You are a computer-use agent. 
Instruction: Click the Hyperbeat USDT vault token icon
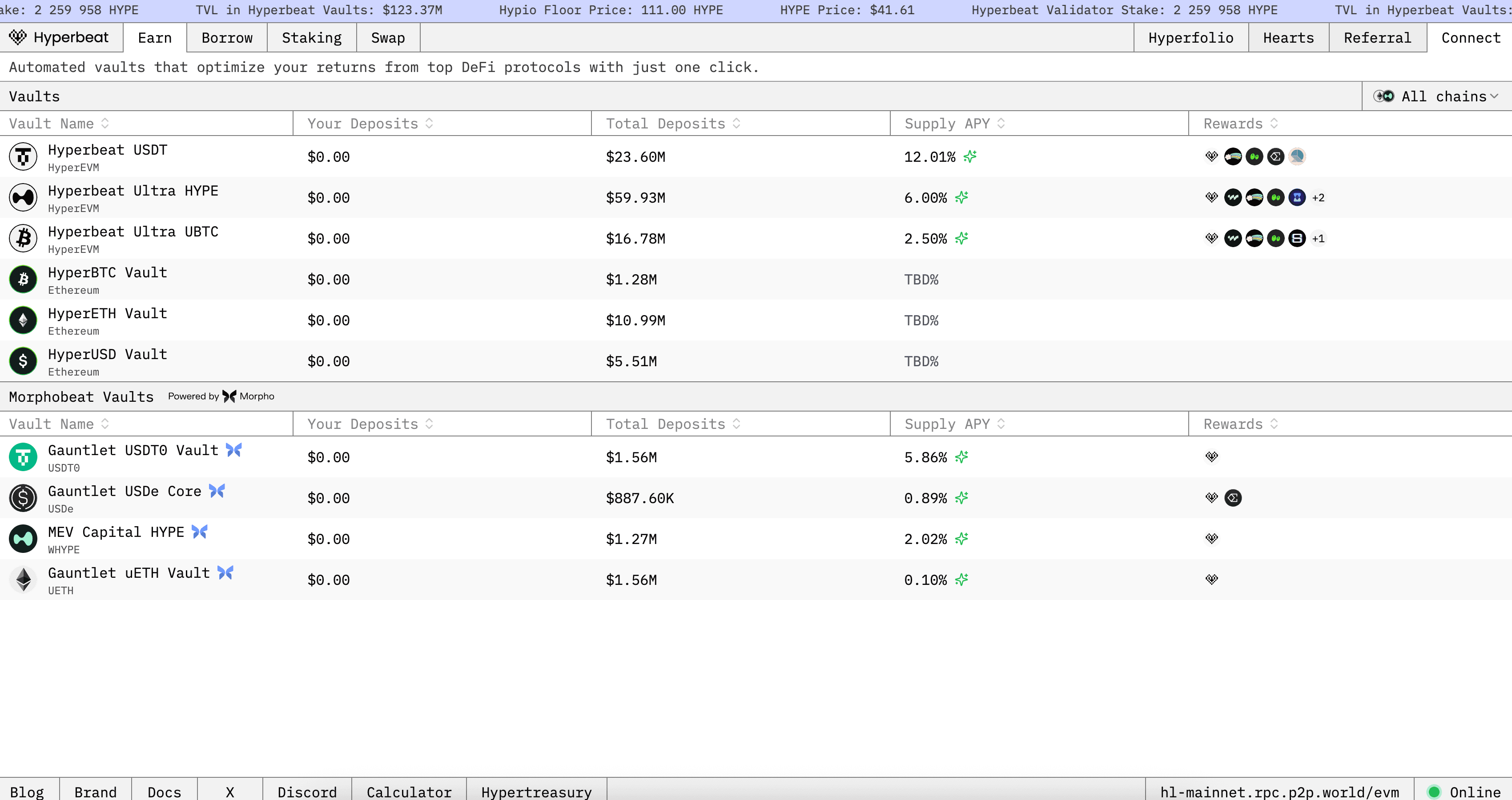(x=23, y=156)
